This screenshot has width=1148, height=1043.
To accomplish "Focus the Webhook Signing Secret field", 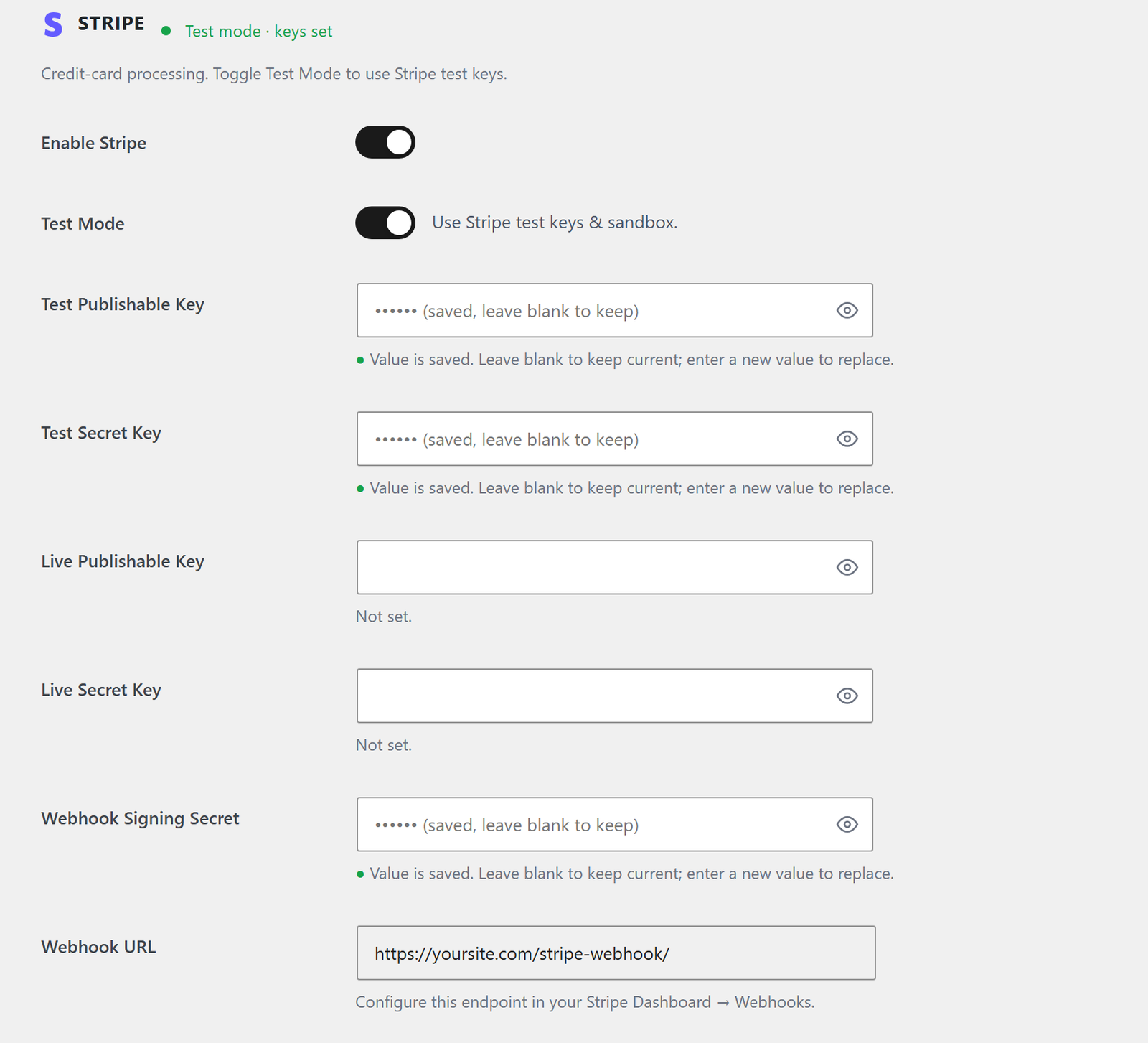I will [615, 824].
